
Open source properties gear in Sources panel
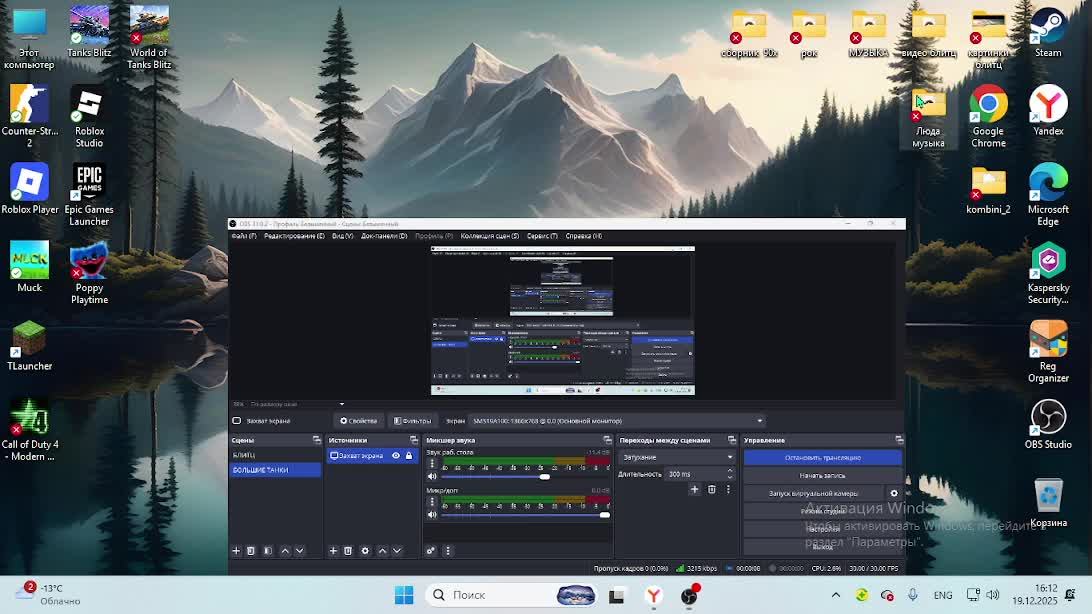click(x=365, y=551)
